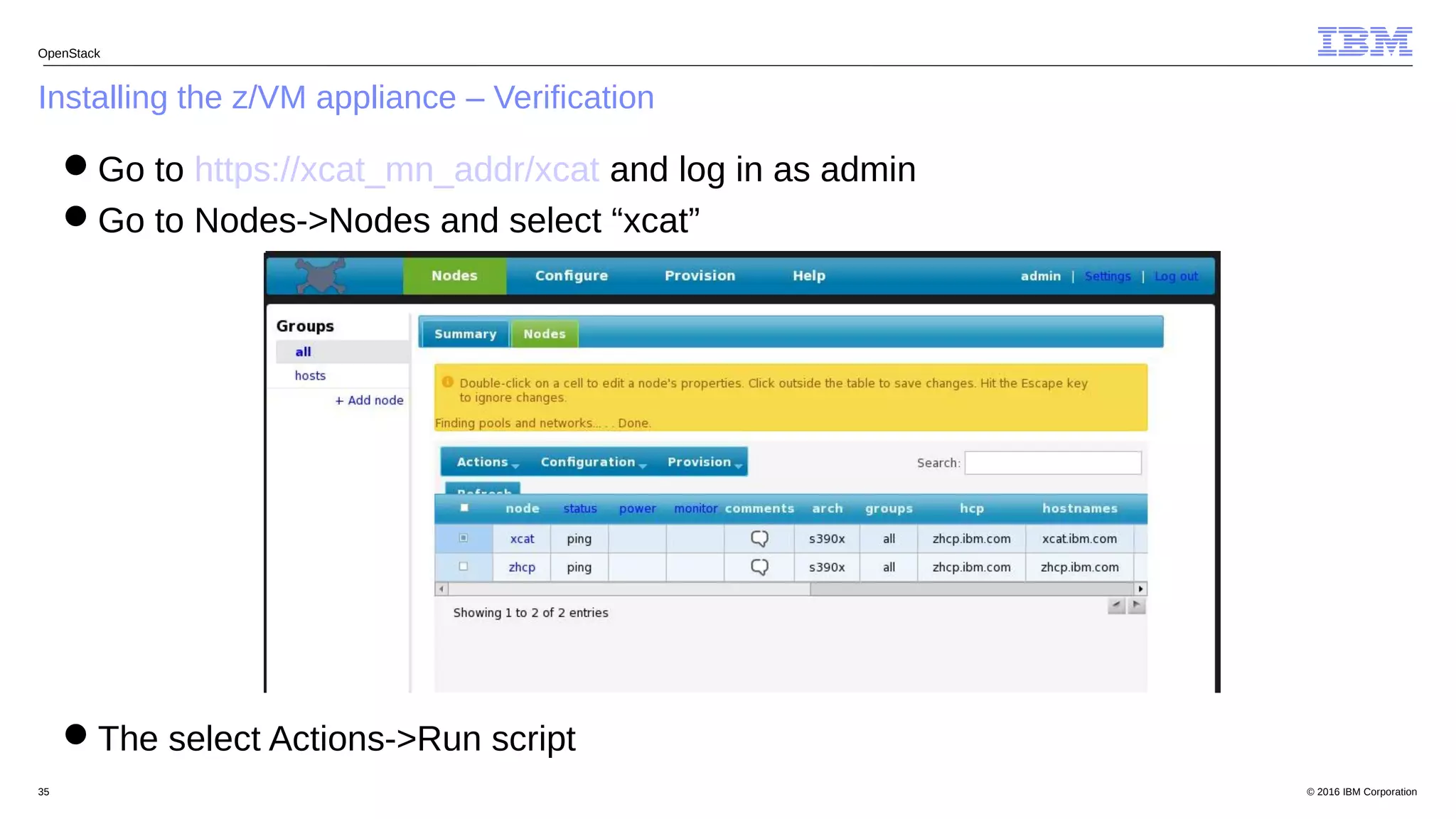Image resolution: width=1456 pixels, height=819 pixels.
Task: Click the ping status cell for xcat
Action: coord(579,539)
